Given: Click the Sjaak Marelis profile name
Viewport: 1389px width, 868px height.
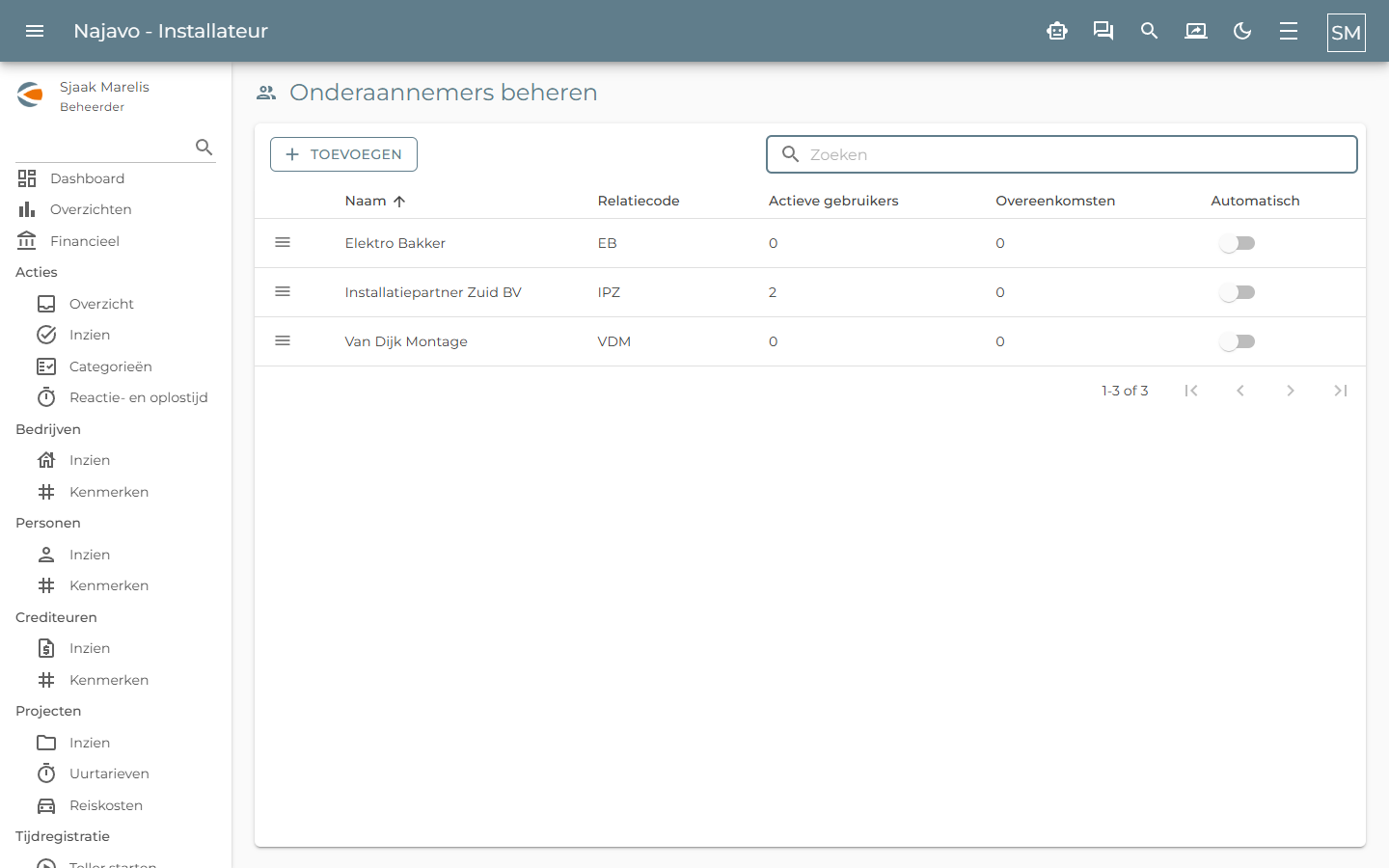Looking at the screenshot, I should pos(104,87).
